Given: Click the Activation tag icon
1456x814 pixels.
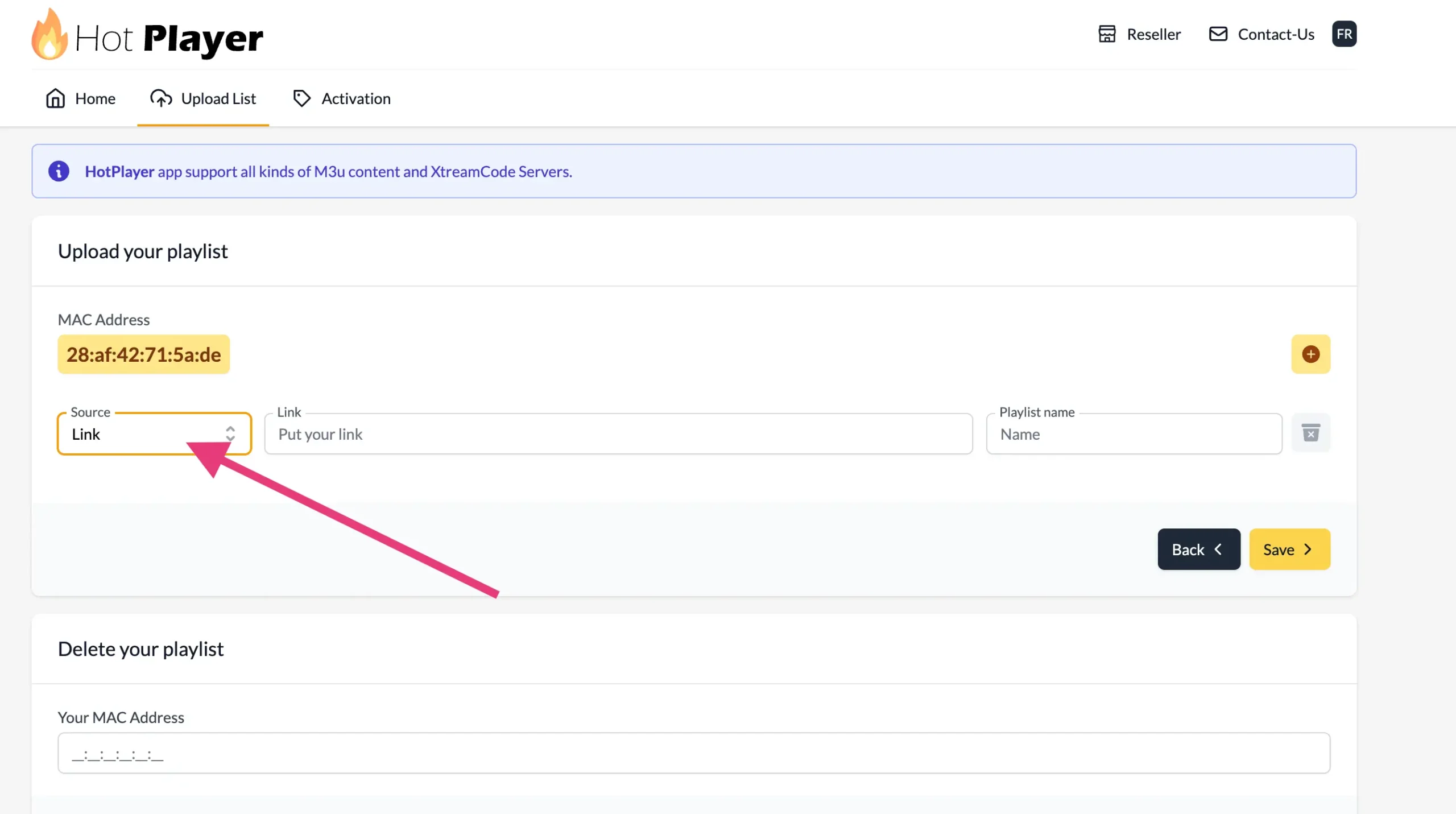Looking at the screenshot, I should click(301, 98).
